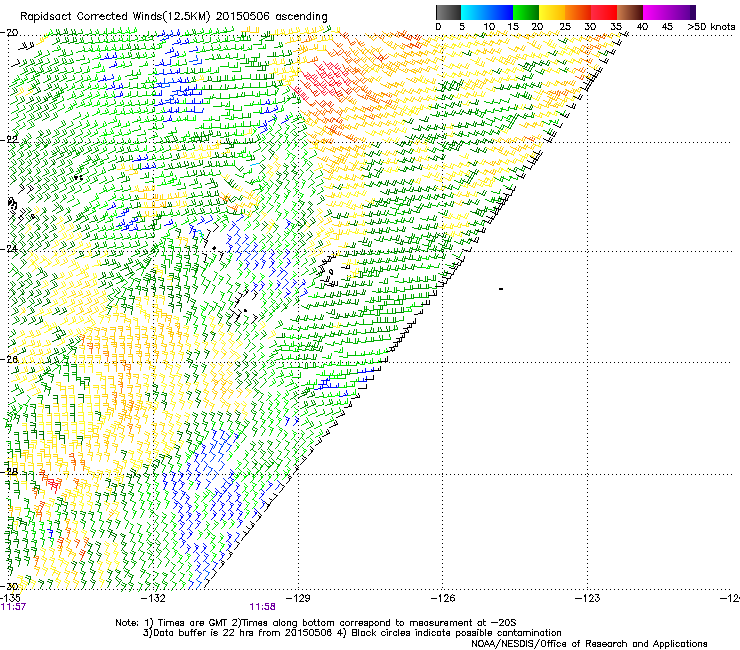
Task: Click the '-132' longitude label
Action: (154, 598)
